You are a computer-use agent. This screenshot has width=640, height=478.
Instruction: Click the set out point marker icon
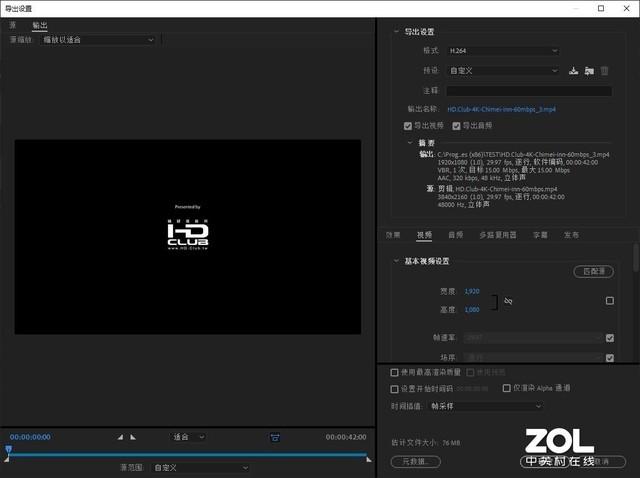(x=133, y=437)
